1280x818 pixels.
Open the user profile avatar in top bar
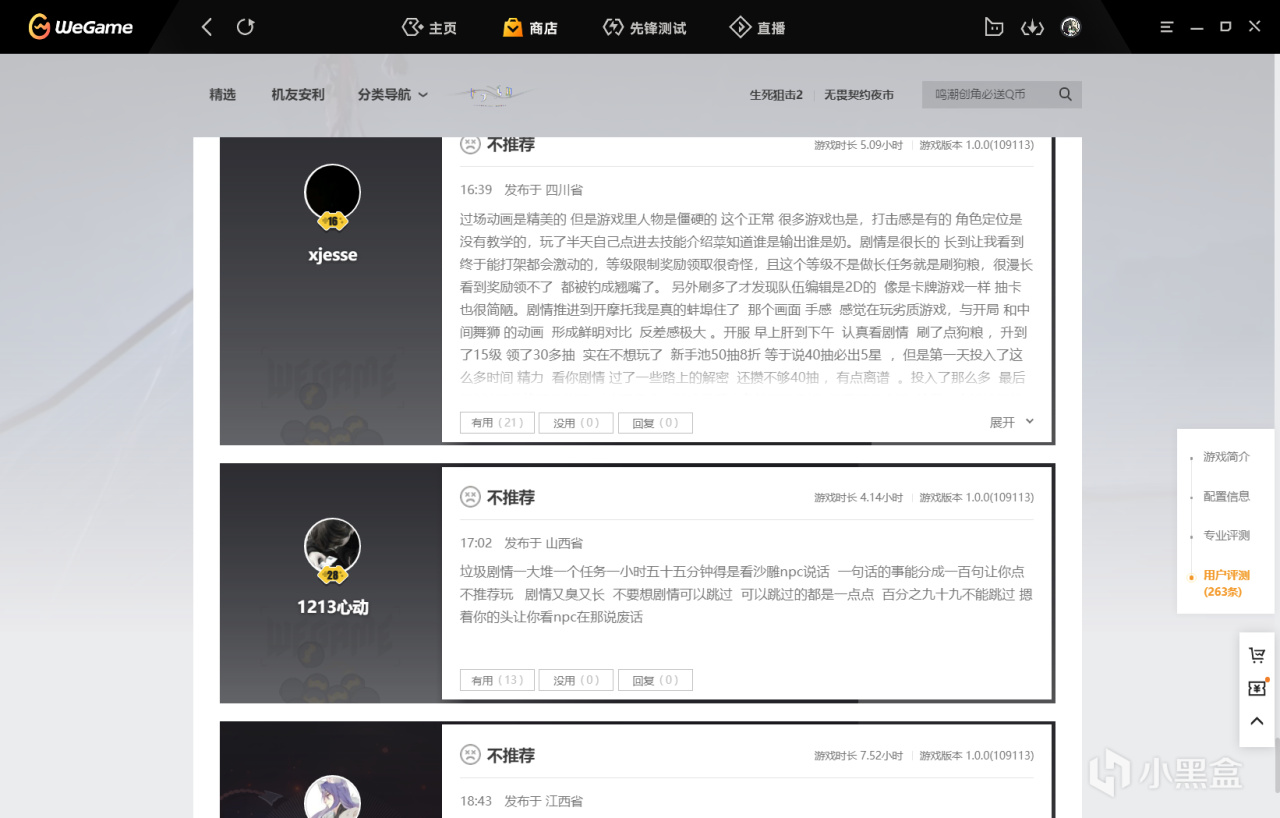pyautogui.click(x=1071, y=27)
